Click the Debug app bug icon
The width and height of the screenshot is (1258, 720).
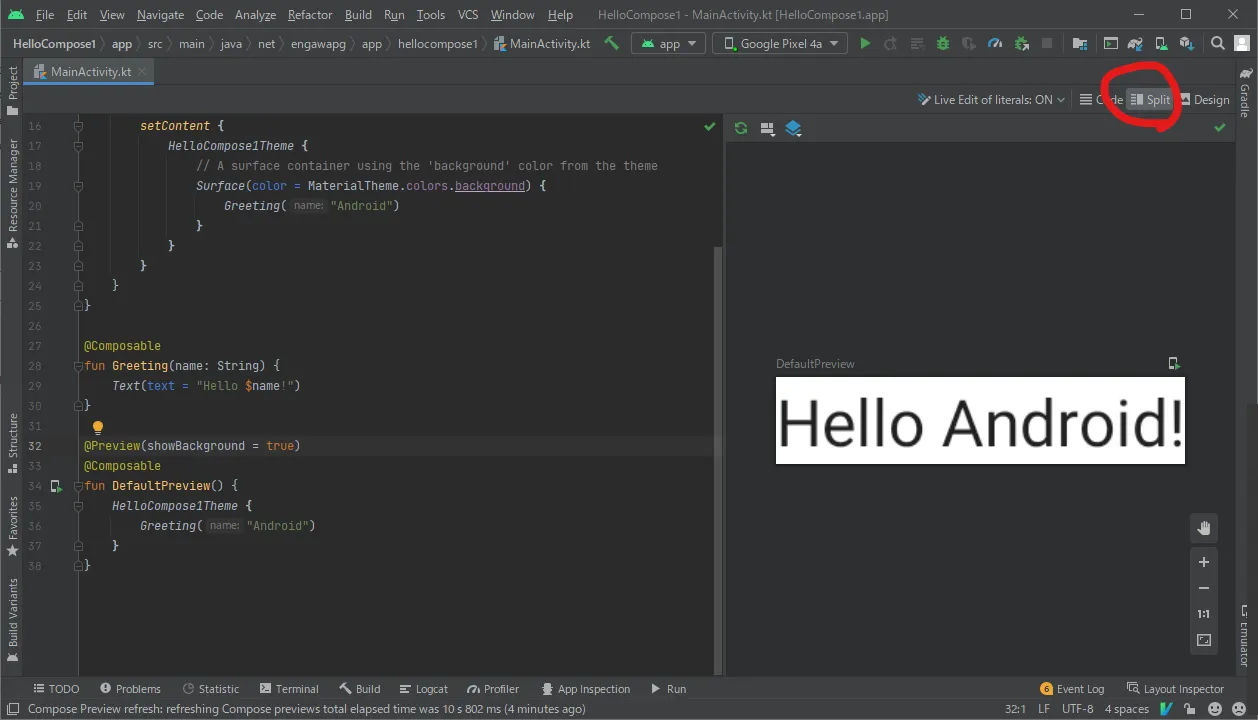point(942,44)
